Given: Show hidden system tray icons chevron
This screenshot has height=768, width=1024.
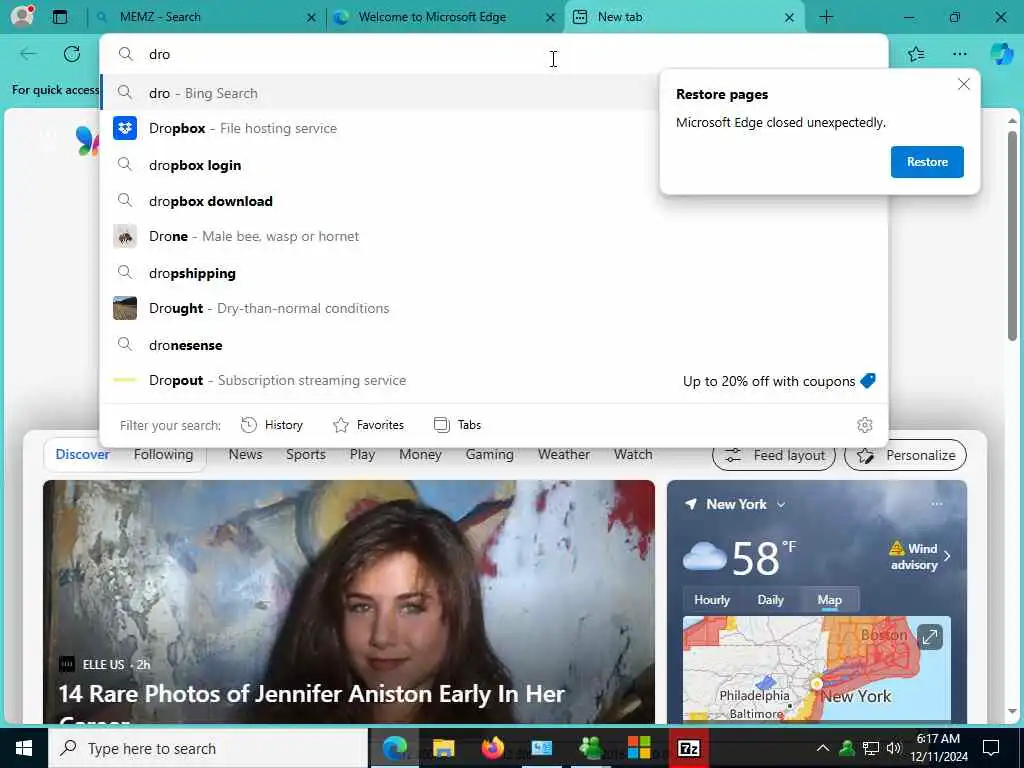Looking at the screenshot, I should (823, 748).
